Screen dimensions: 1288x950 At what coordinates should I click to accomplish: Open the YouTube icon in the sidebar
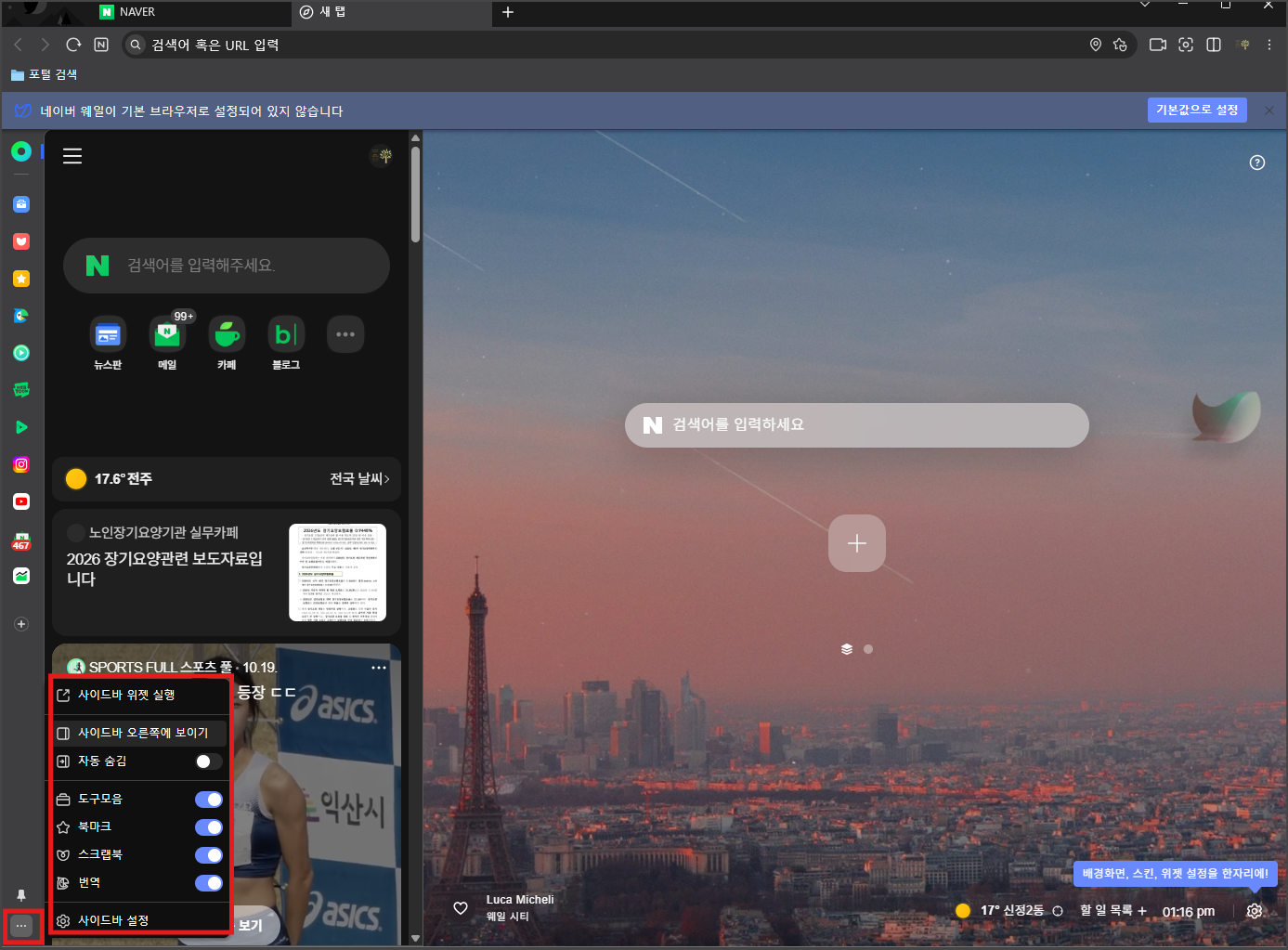click(x=21, y=501)
